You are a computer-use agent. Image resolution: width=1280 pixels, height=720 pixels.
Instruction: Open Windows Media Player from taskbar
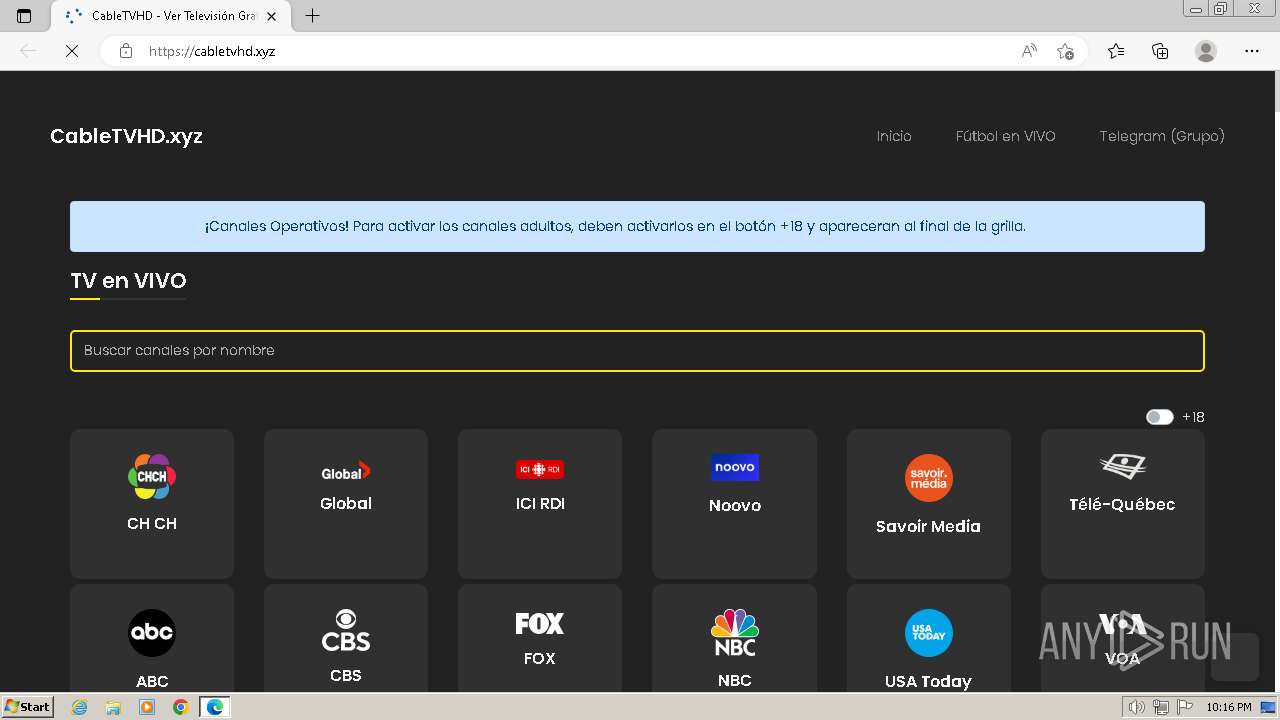(147, 707)
